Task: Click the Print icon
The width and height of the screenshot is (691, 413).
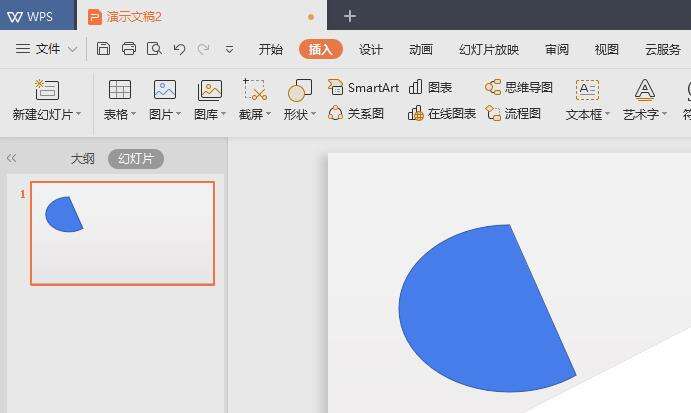Action: [129, 48]
